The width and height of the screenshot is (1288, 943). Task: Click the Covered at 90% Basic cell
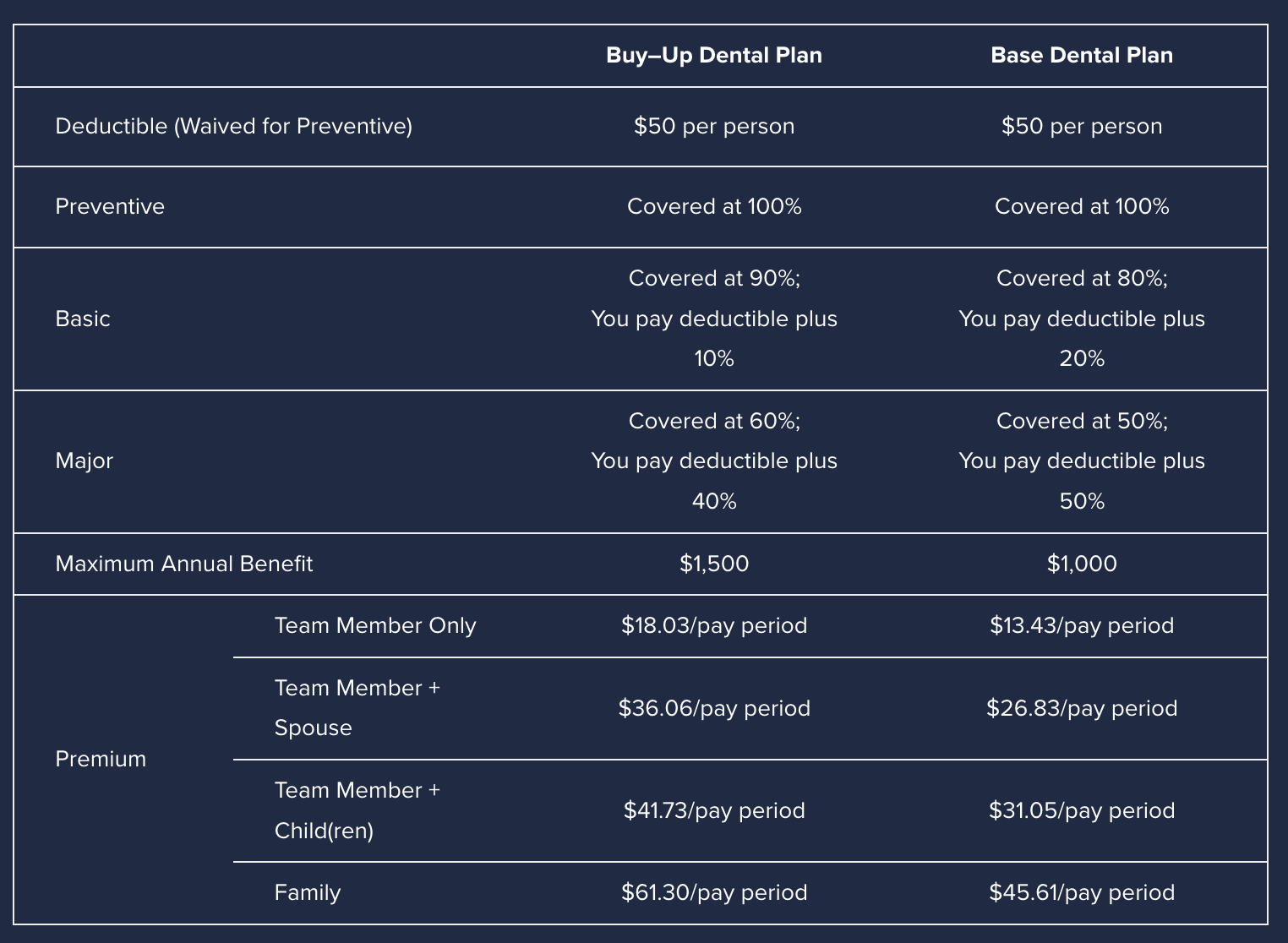coord(714,319)
